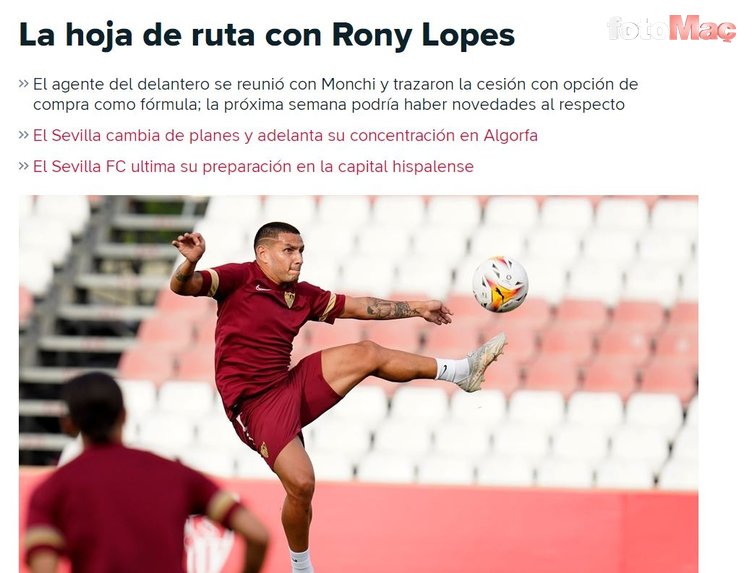Click the chevron bullet before El agente del delantero
Viewport: 752px width, 573px height.
[24, 83]
